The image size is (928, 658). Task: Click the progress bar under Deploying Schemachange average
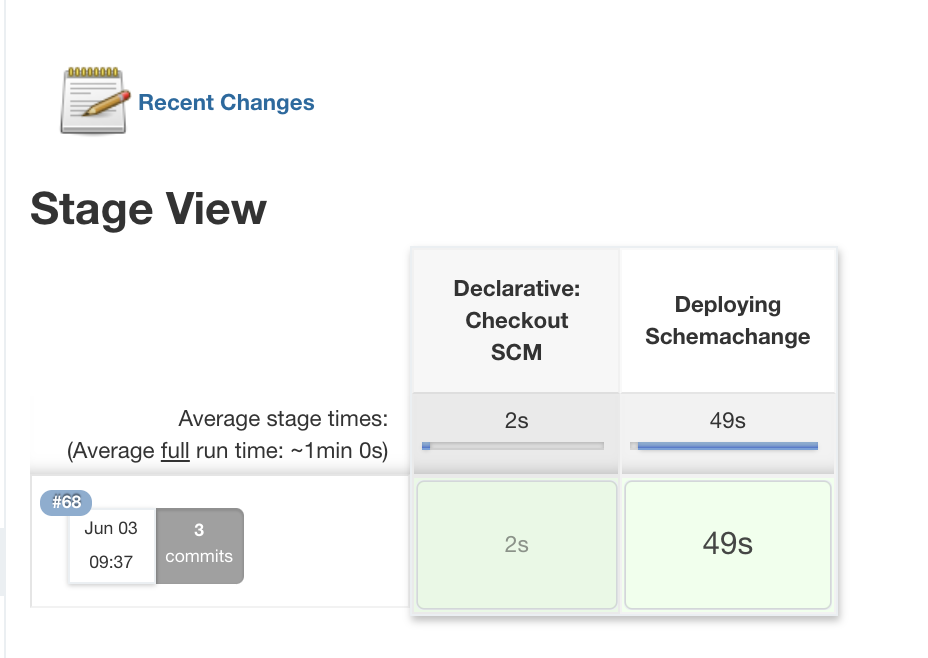[x=725, y=446]
